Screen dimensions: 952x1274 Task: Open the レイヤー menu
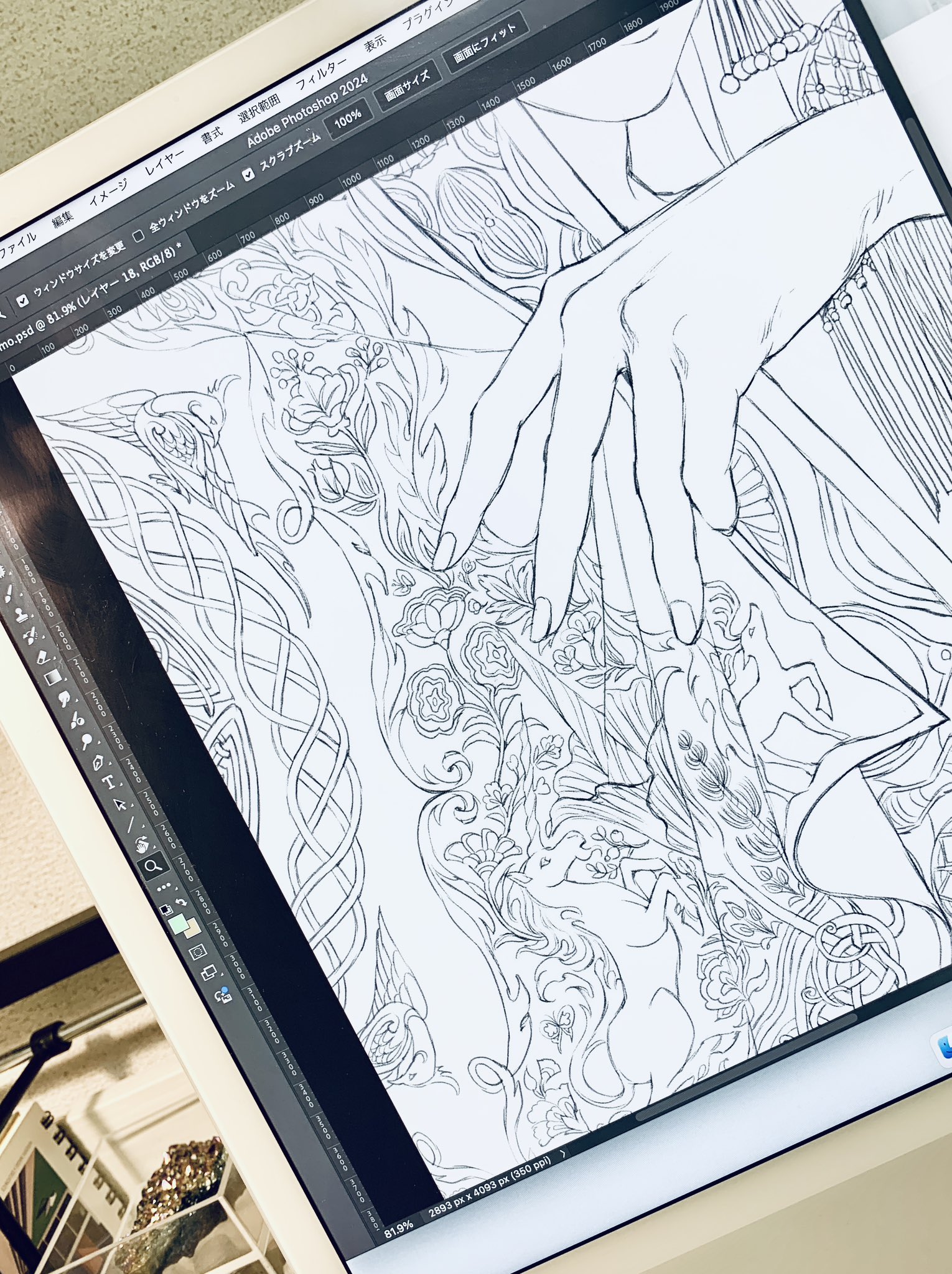click(165, 160)
